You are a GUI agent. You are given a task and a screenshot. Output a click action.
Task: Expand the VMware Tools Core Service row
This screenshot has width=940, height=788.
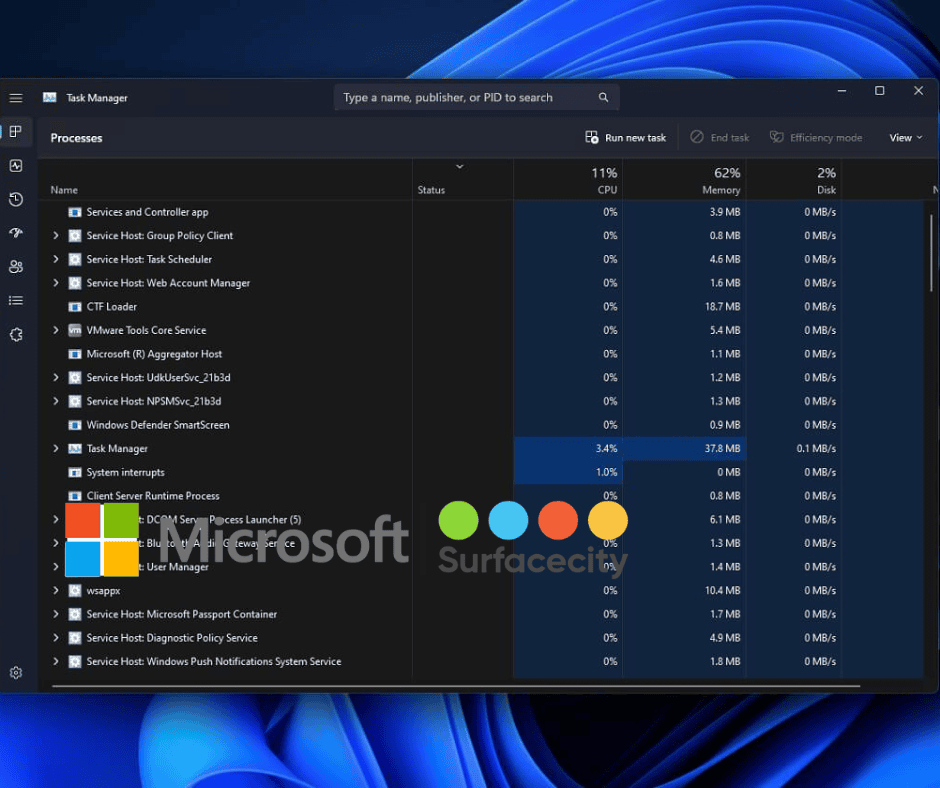(x=56, y=330)
